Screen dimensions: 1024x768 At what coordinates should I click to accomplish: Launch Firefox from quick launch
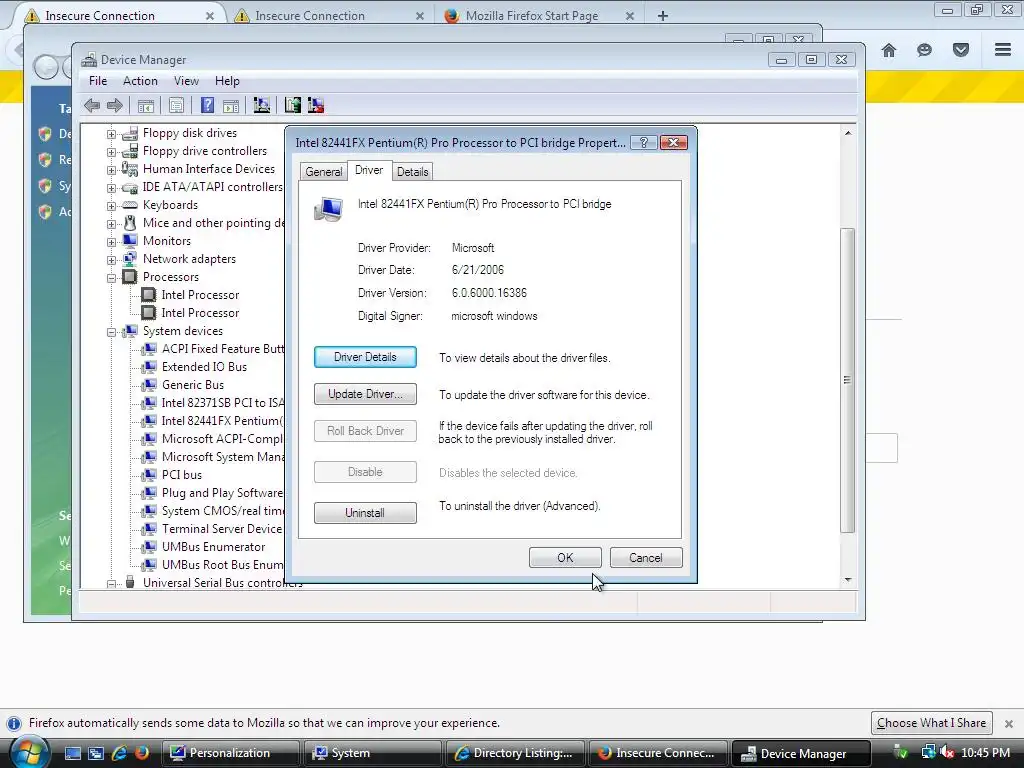(x=141, y=753)
